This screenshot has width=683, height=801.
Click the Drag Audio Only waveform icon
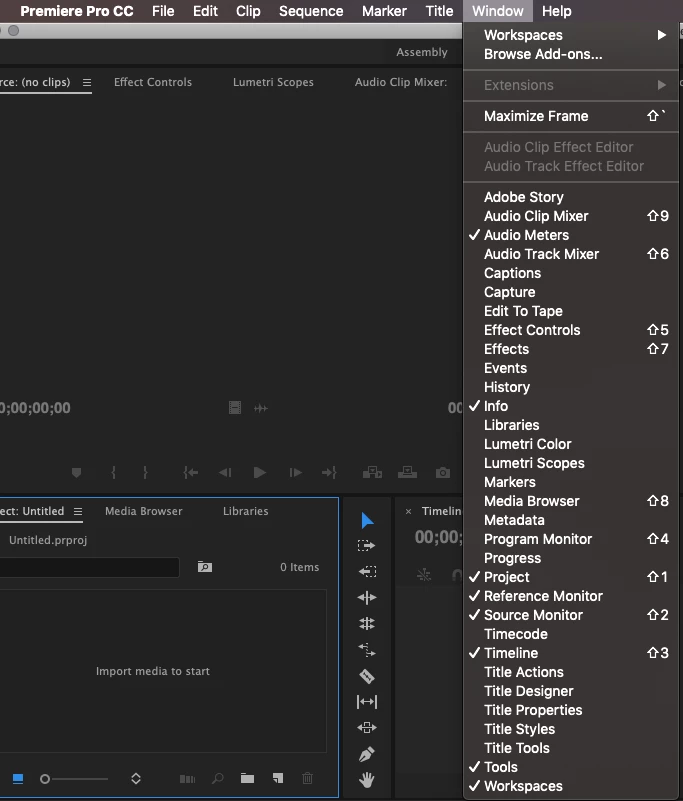[x=261, y=408]
